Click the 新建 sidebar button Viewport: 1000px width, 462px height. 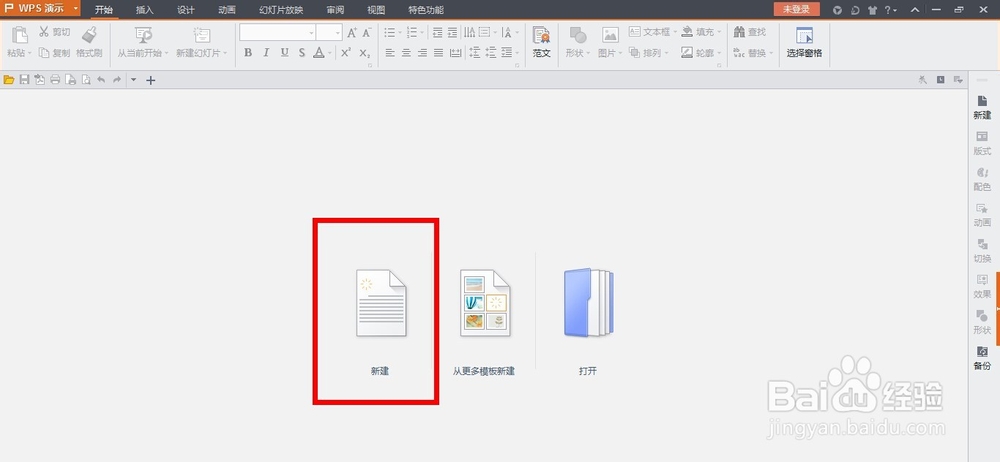(x=982, y=107)
